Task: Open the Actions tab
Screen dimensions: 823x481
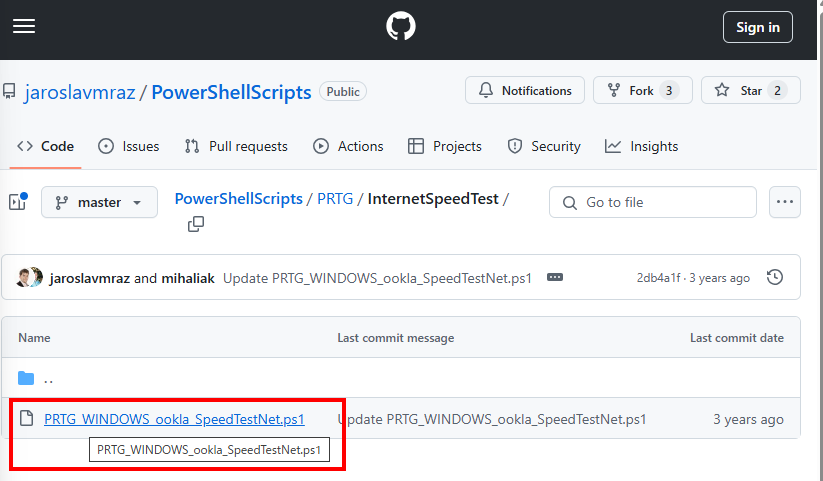Action: [x=349, y=147]
